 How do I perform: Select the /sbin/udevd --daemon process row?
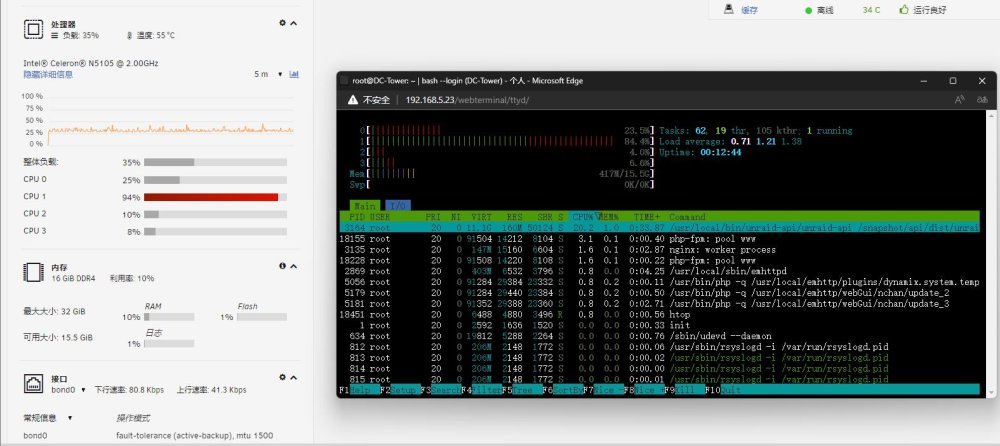660,336
